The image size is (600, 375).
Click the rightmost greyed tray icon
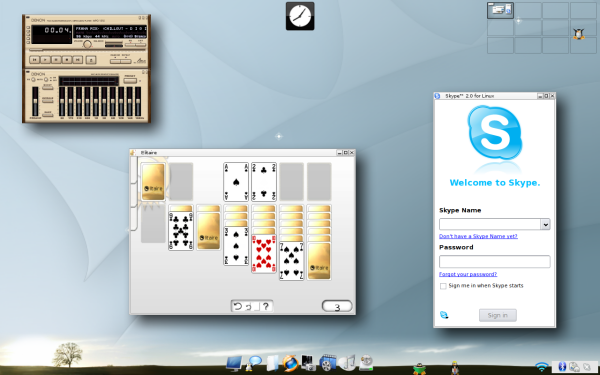tap(587, 367)
